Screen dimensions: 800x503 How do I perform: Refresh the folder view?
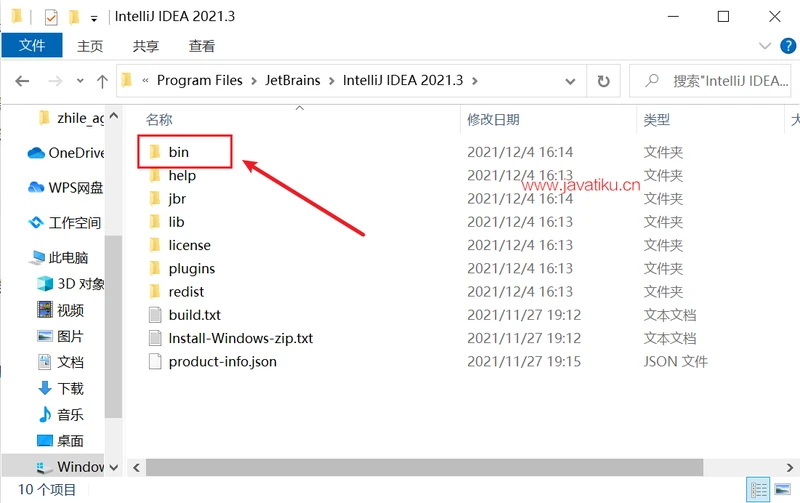click(603, 81)
